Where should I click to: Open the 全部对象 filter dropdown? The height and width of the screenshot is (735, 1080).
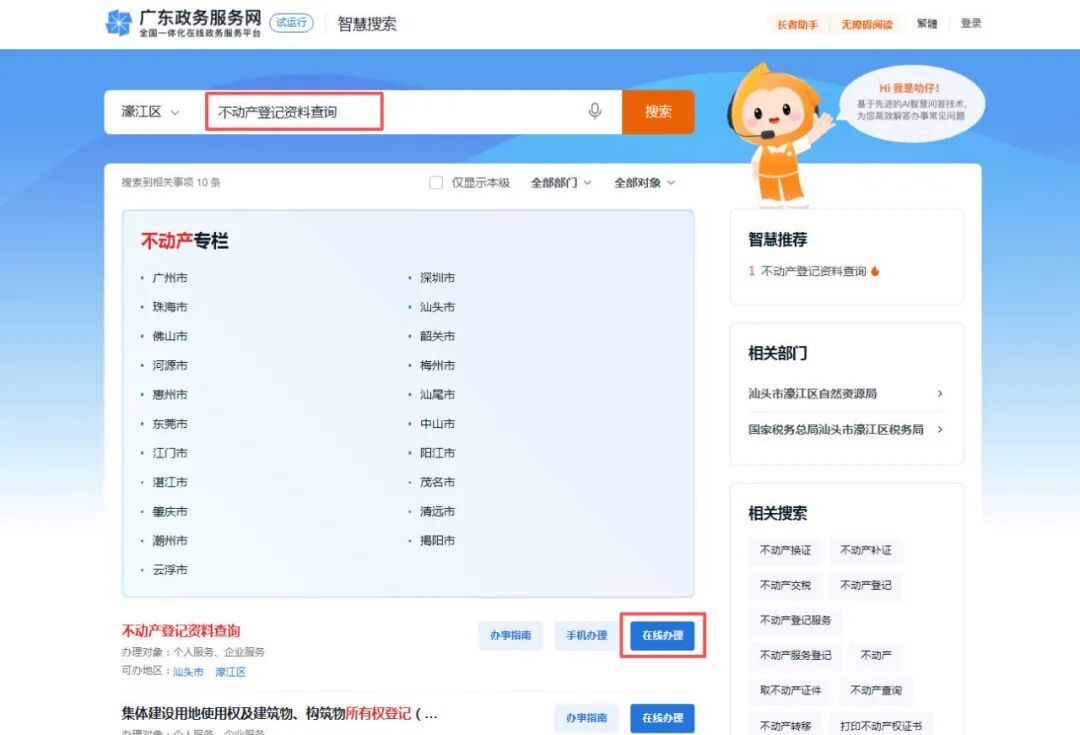click(x=644, y=183)
